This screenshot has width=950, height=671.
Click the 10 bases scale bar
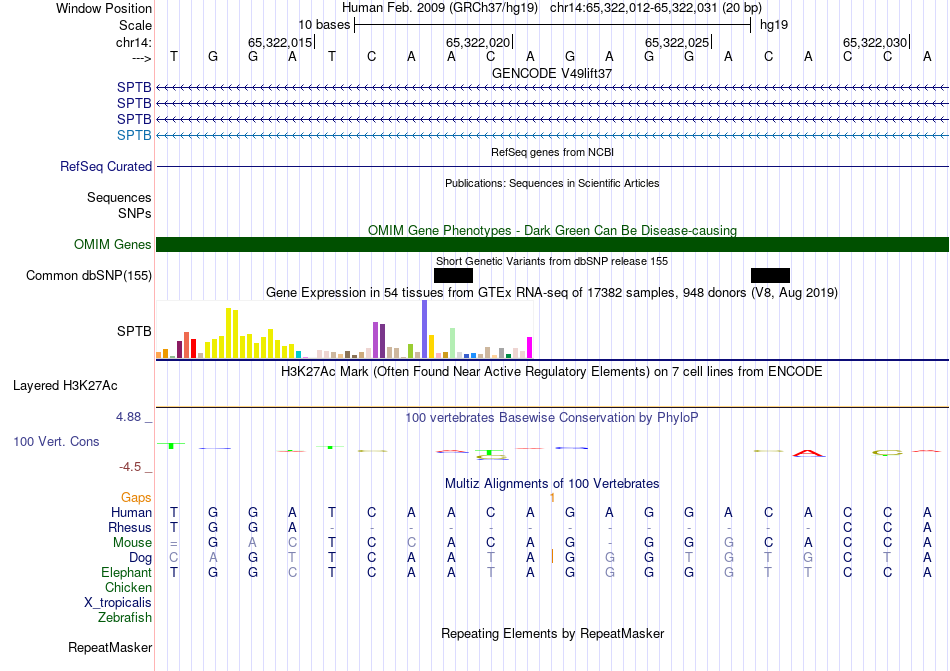552,24
